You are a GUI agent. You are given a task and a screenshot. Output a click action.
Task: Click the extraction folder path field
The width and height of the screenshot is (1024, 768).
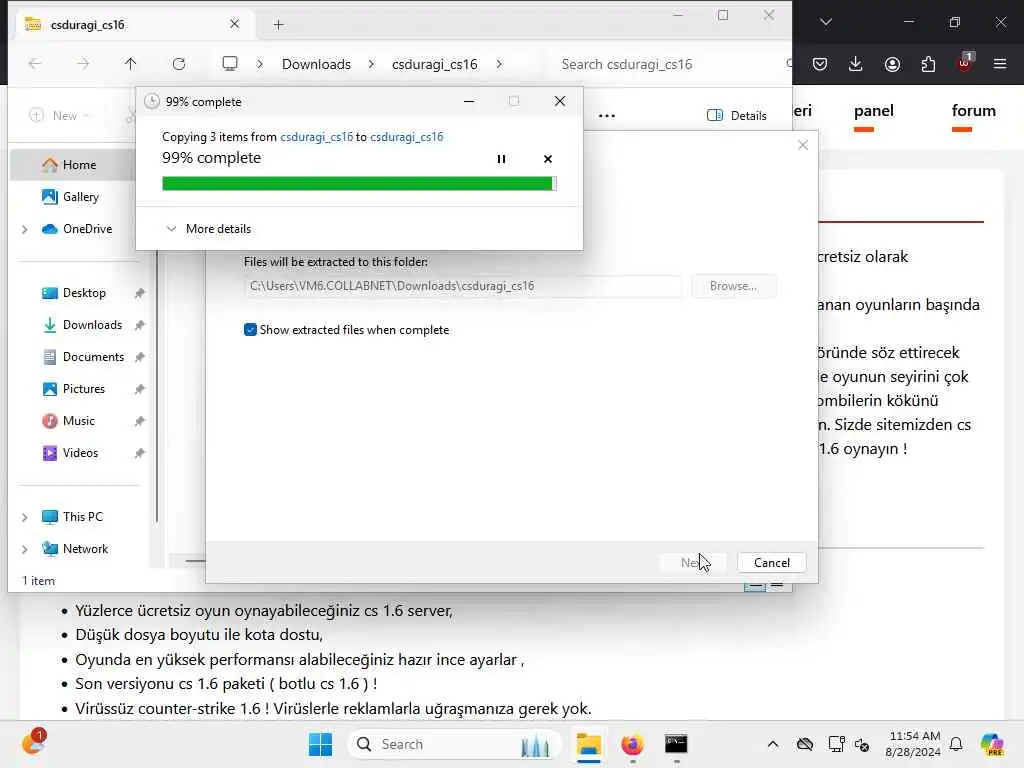[462, 286]
